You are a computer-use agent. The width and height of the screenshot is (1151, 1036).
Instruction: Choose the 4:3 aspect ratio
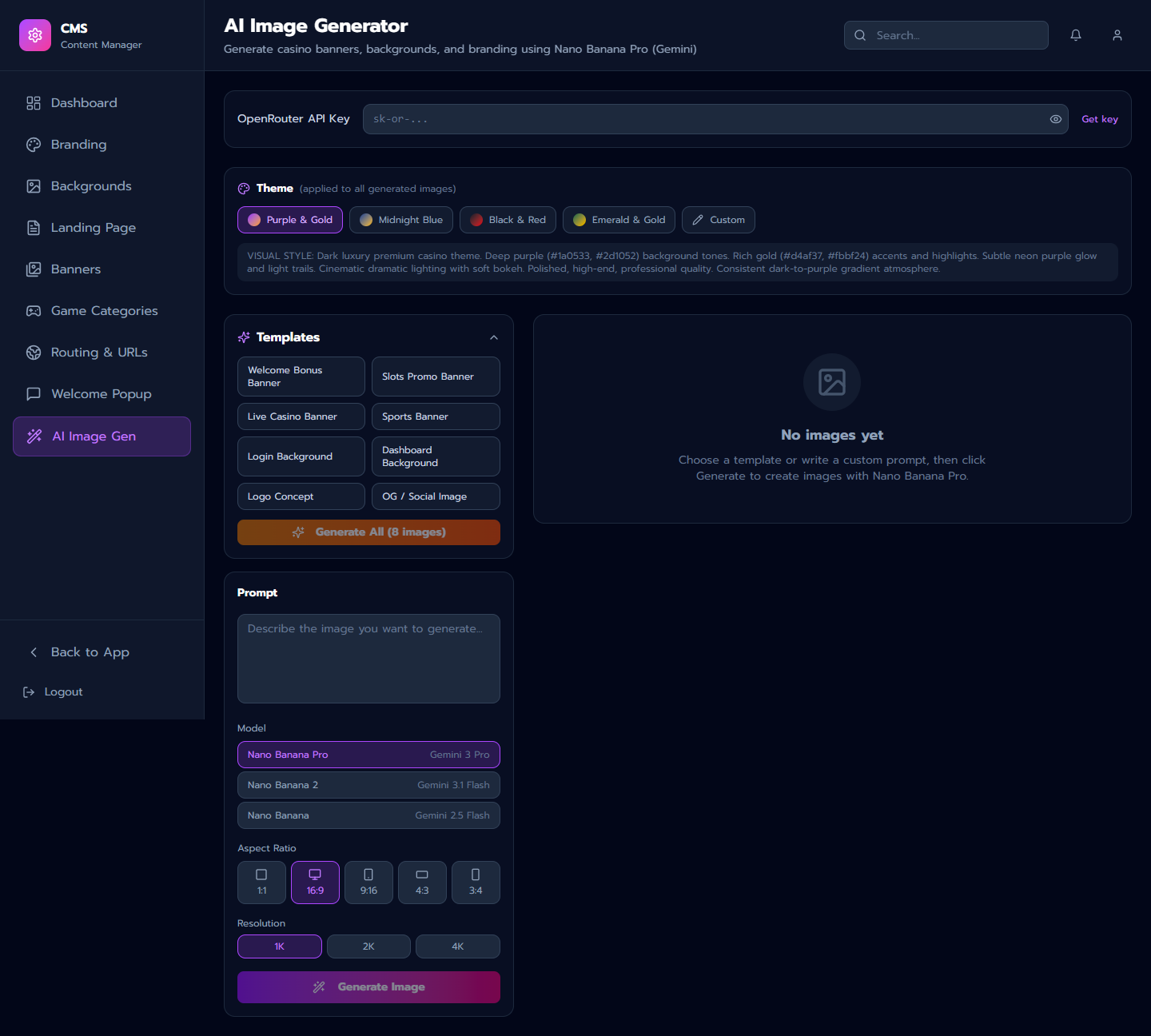click(422, 883)
